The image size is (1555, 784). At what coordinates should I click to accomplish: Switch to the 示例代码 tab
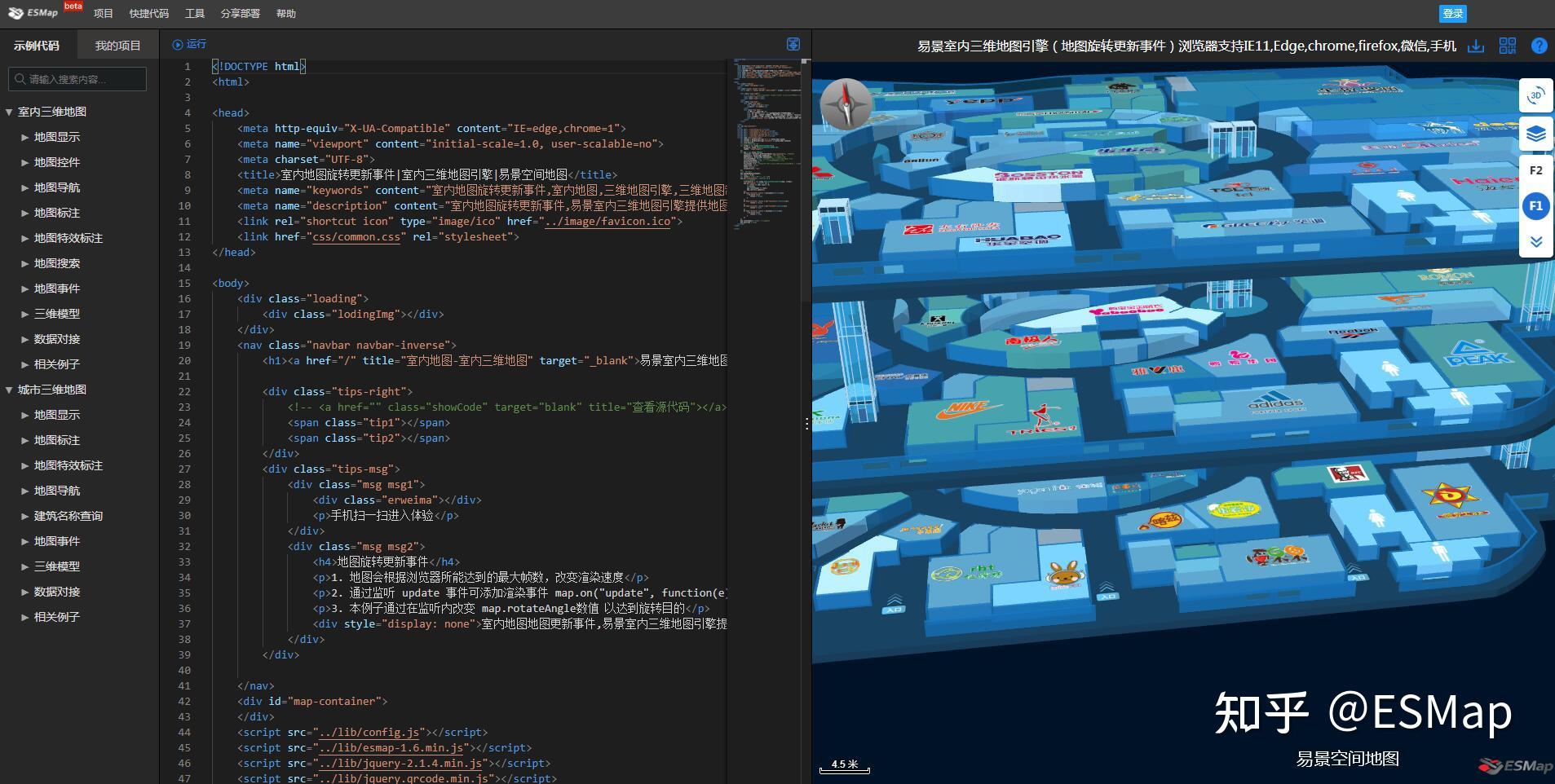(37, 46)
